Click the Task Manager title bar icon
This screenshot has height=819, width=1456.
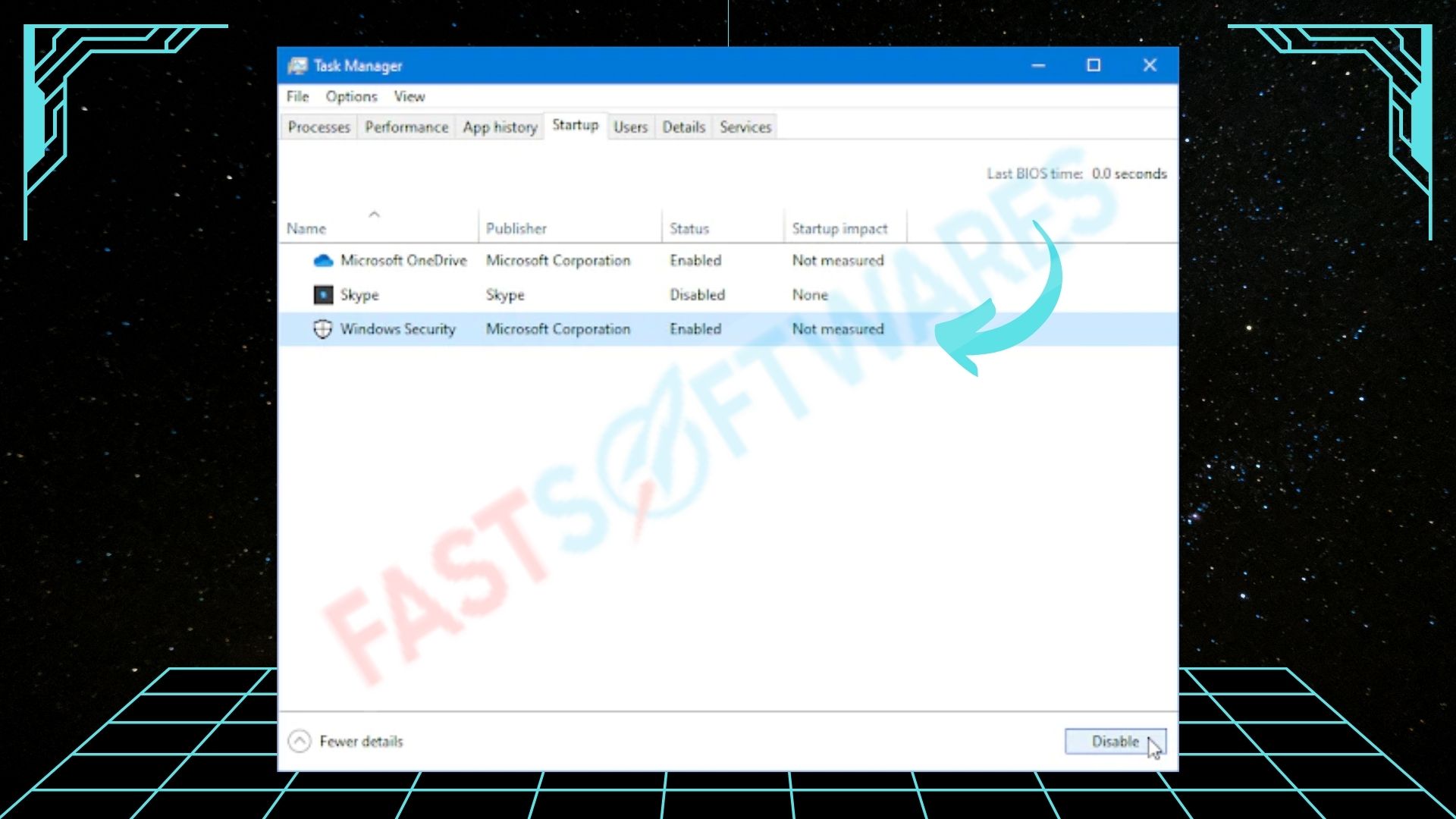coord(297,66)
